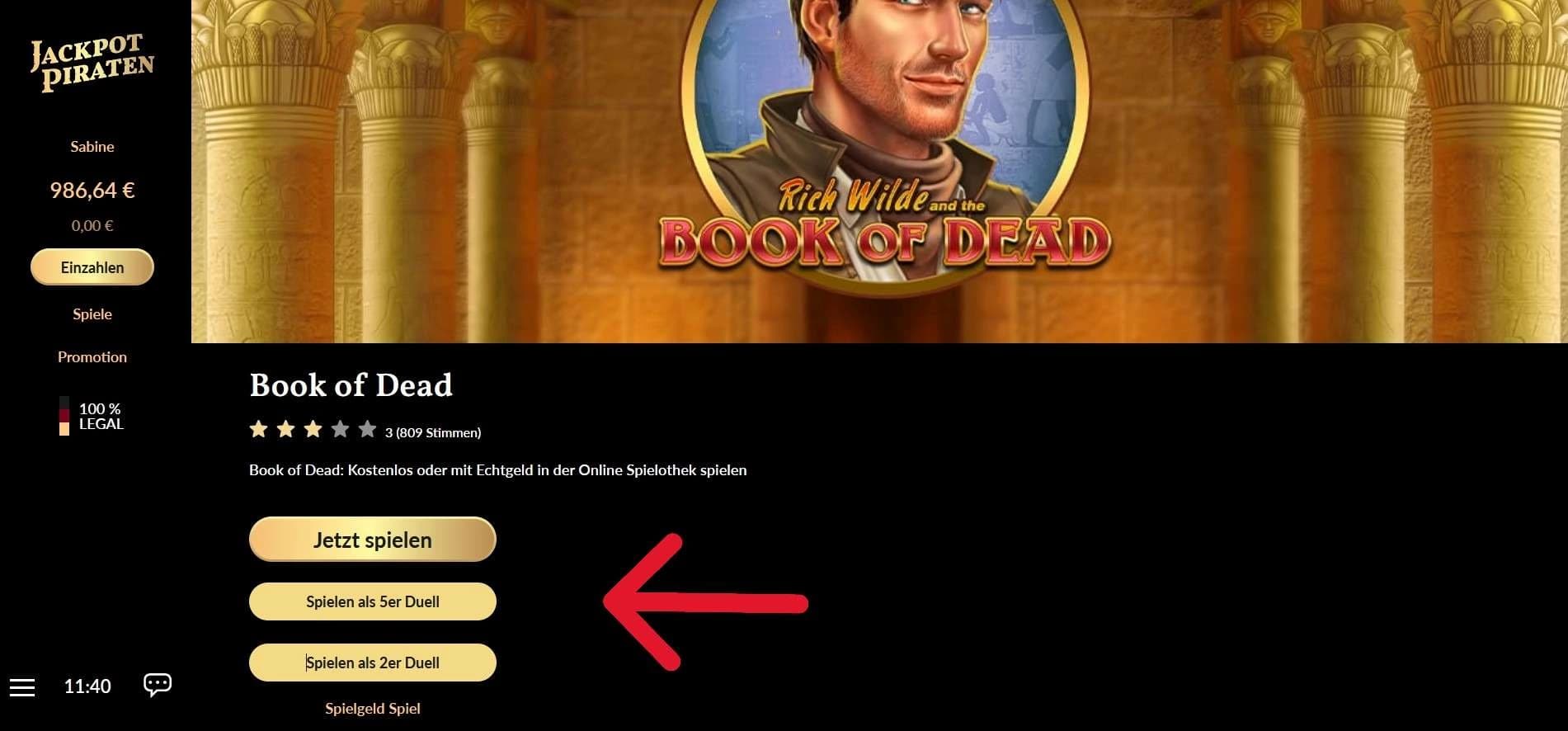This screenshot has height=731, width=1568.
Task: Click the 986,64 € balance
Action: [92, 191]
